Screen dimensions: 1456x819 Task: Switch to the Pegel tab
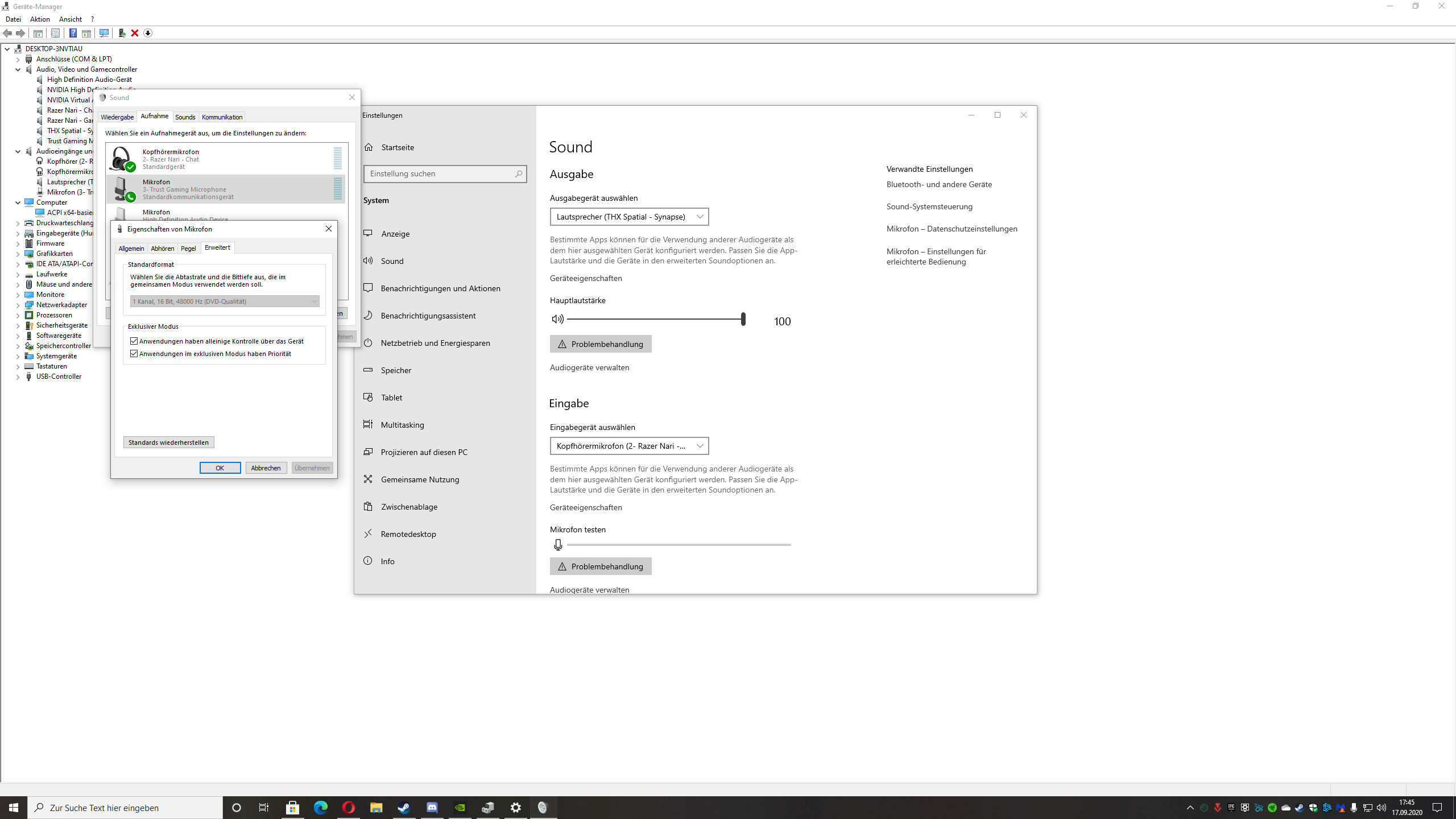(x=188, y=249)
